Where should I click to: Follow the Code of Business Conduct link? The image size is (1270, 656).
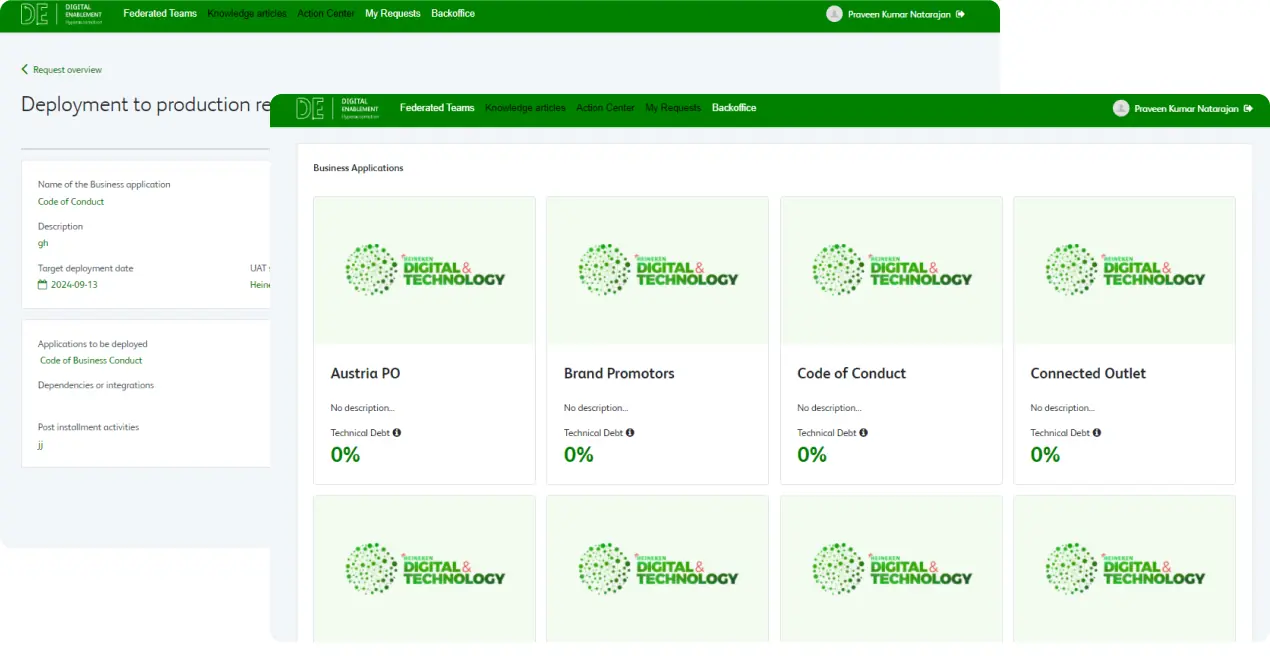tap(91, 360)
